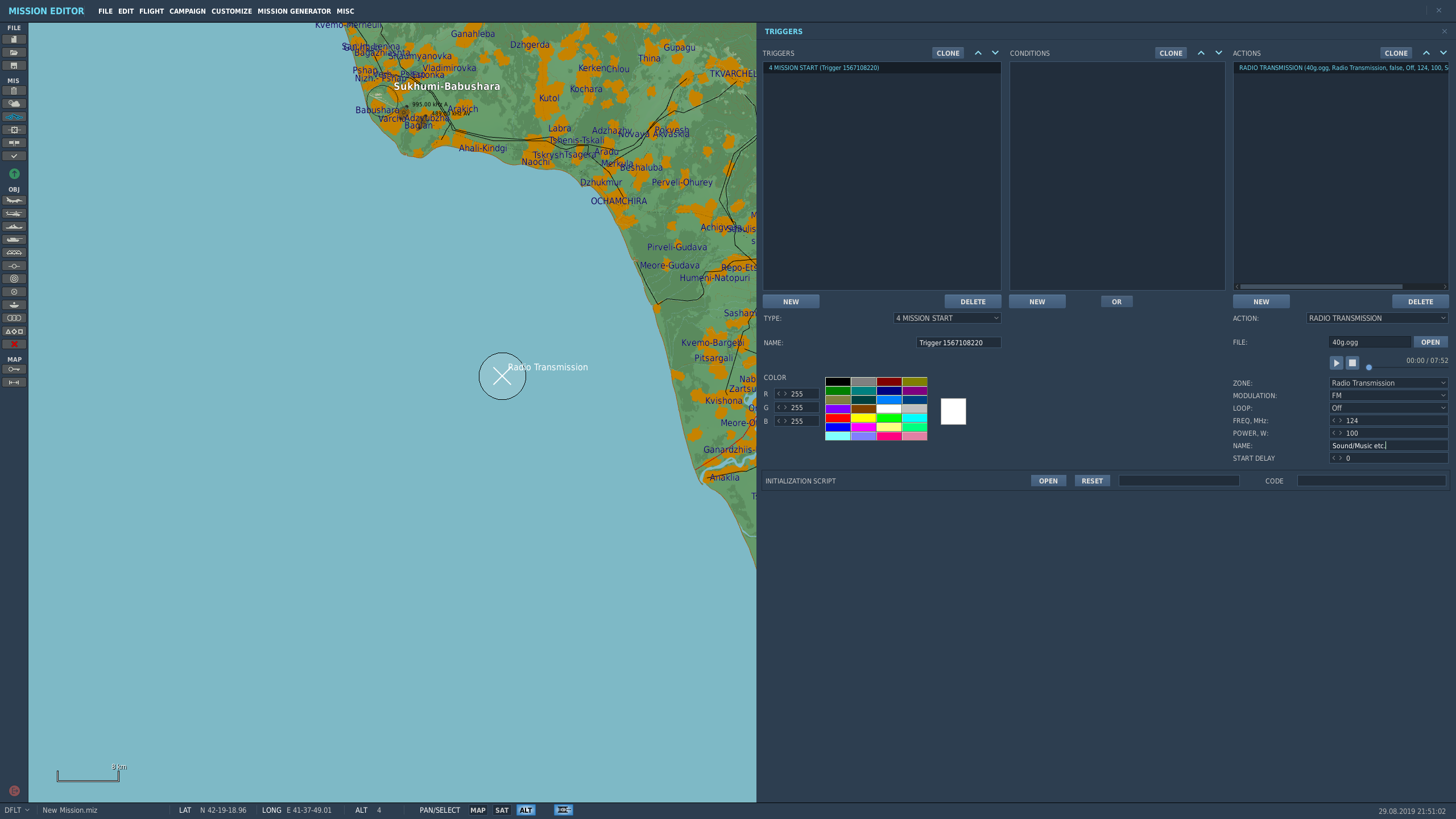This screenshot has width=1456, height=819.
Task: Click the new mission file icon
Action: (14, 39)
